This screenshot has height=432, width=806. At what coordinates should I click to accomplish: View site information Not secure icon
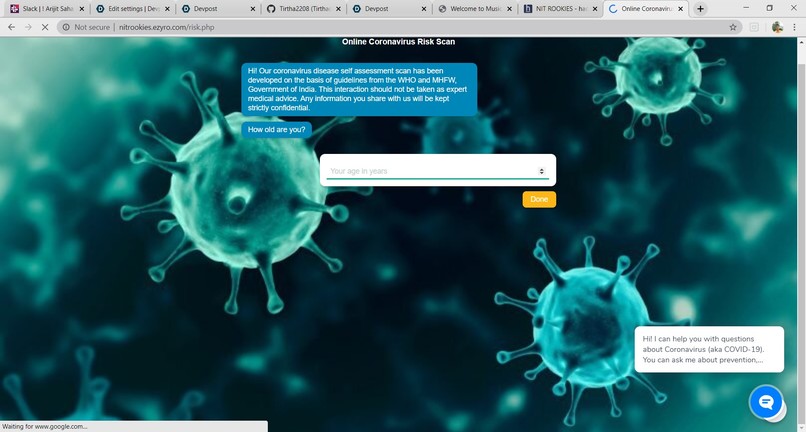pyautogui.click(x=66, y=27)
